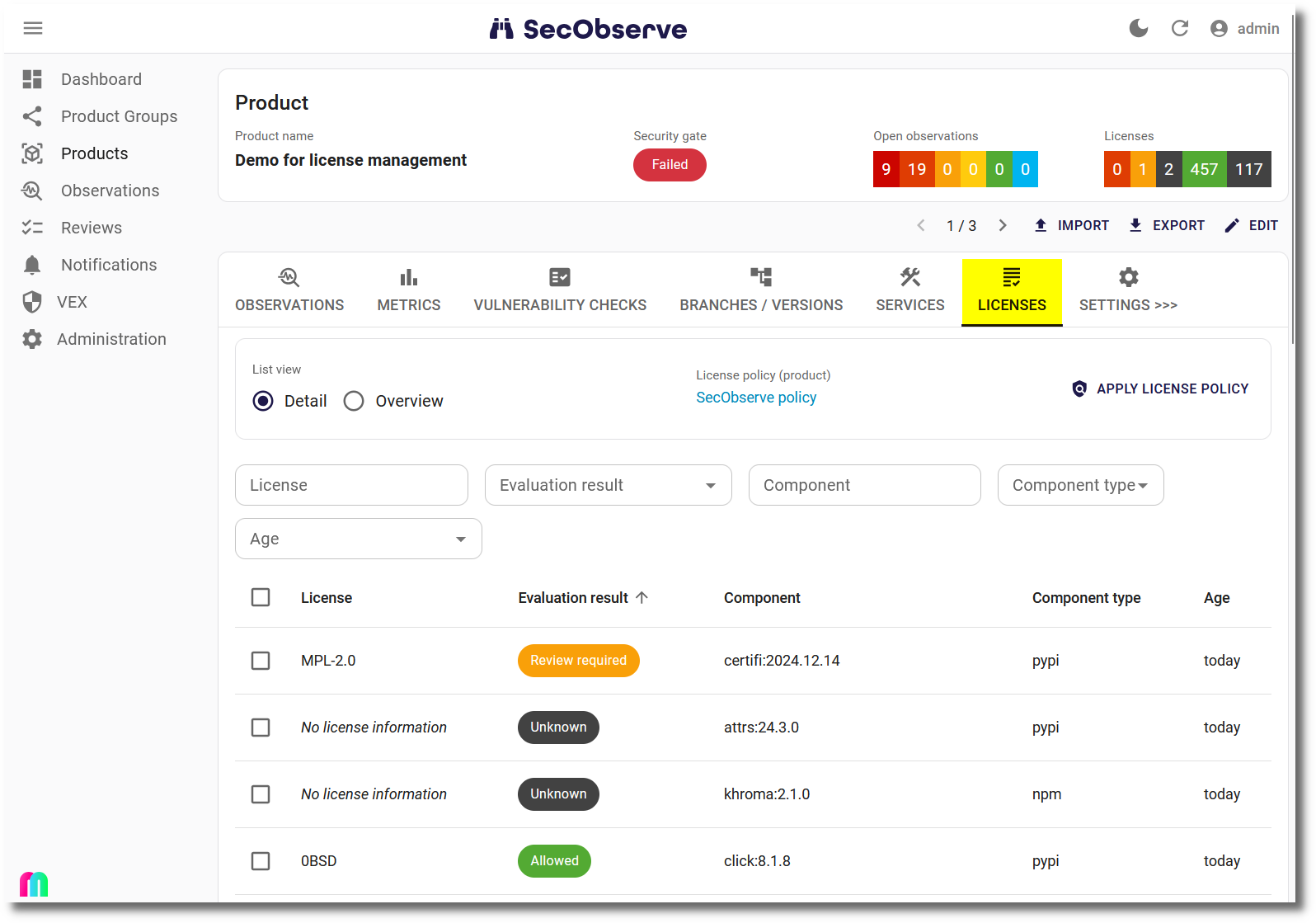Open the SecObserve policy link
The width and height of the screenshot is (1316, 923).
coord(756,398)
